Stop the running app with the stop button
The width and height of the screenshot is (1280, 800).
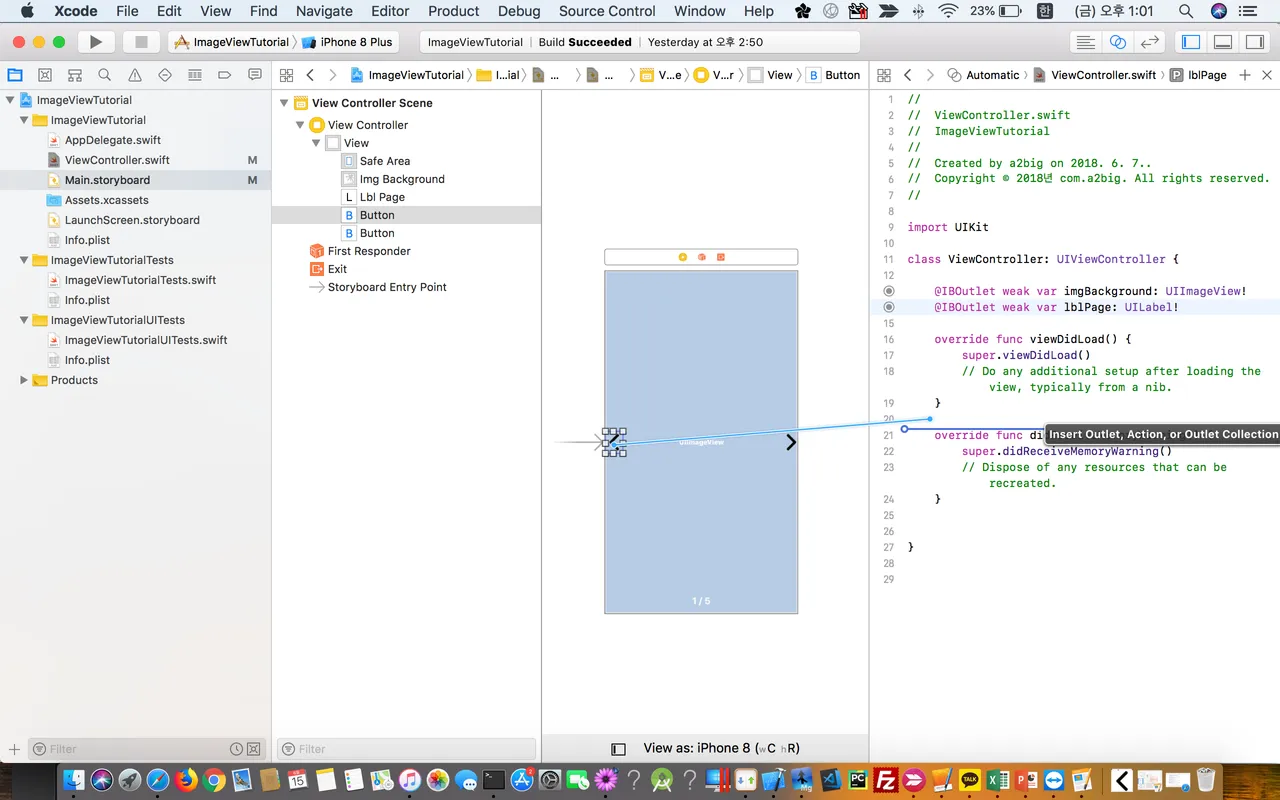pos(141,42)
